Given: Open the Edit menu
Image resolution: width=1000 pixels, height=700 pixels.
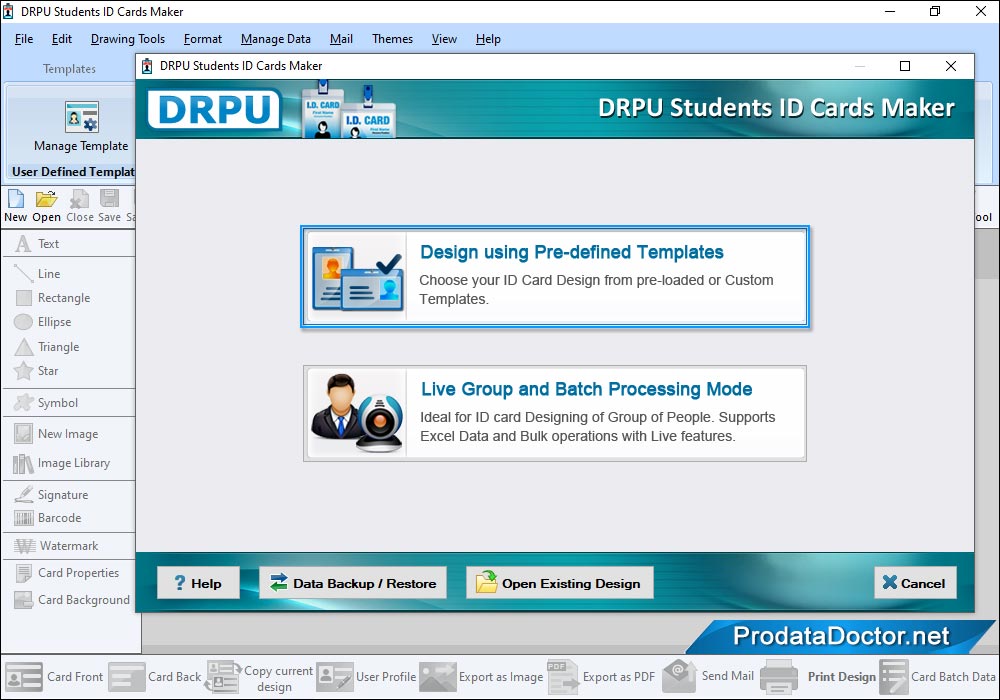Looking at the screenshot, I should (x=61, y=39).
